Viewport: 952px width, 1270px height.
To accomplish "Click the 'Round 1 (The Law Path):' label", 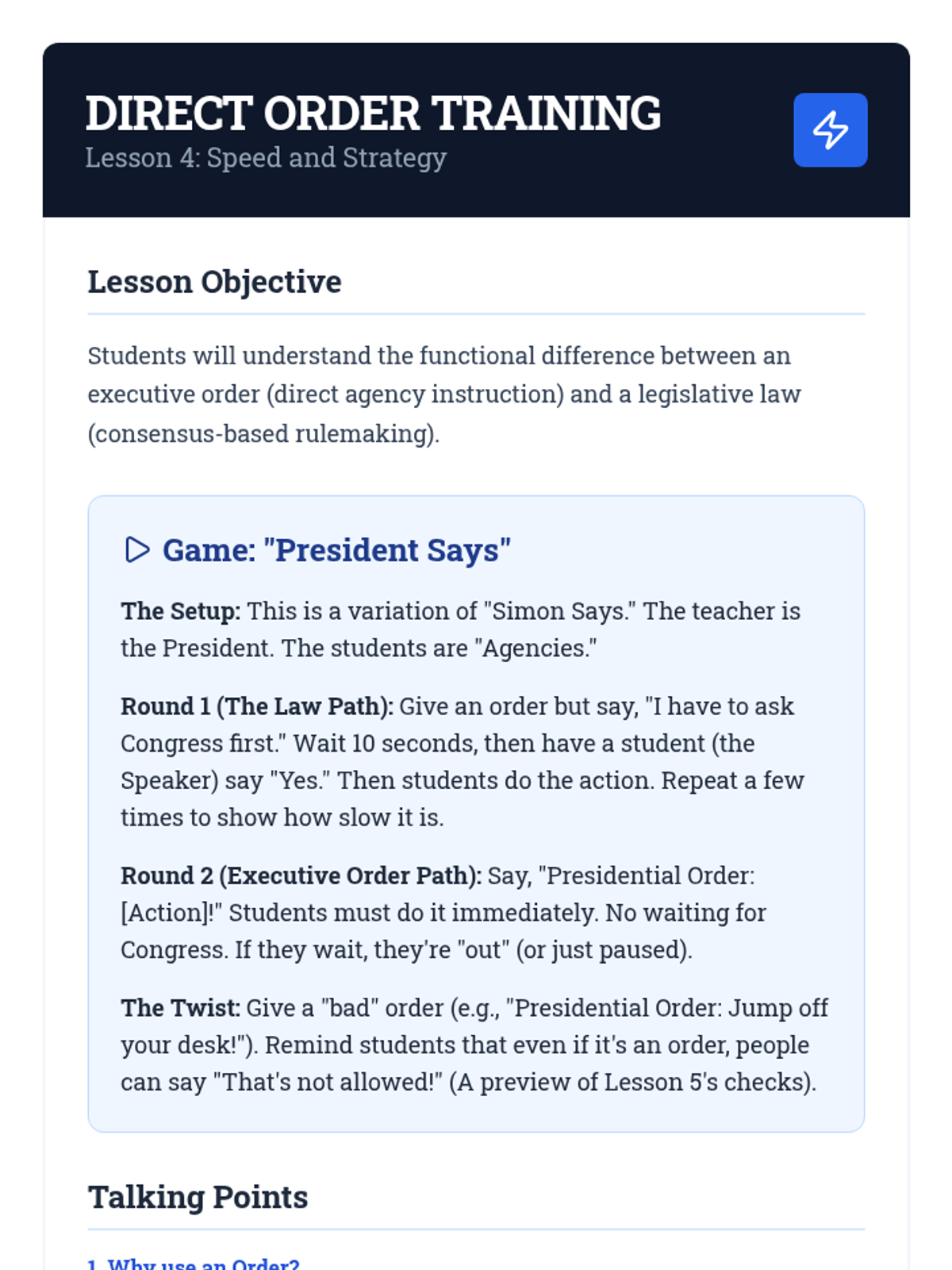I will click(x=256, y=706).
